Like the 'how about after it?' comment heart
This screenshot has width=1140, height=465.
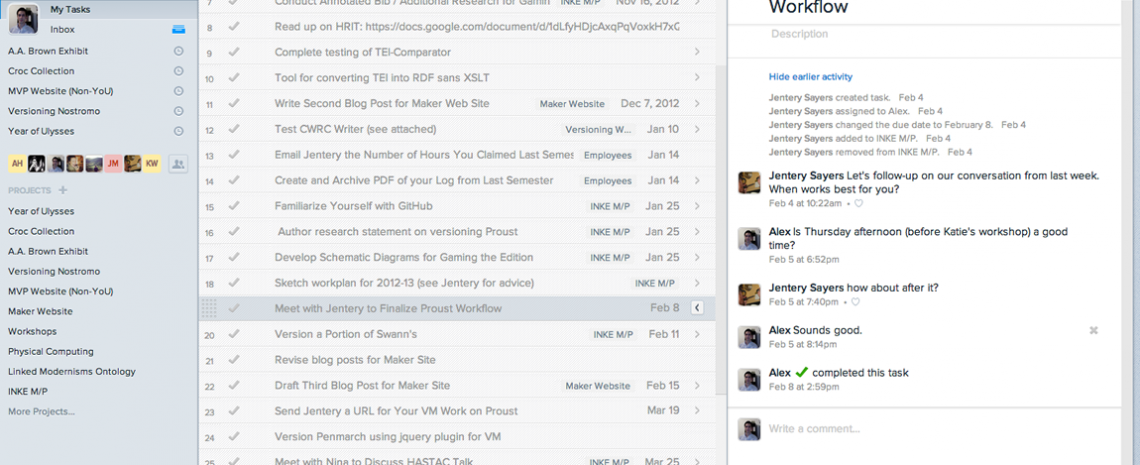point(855,301)
